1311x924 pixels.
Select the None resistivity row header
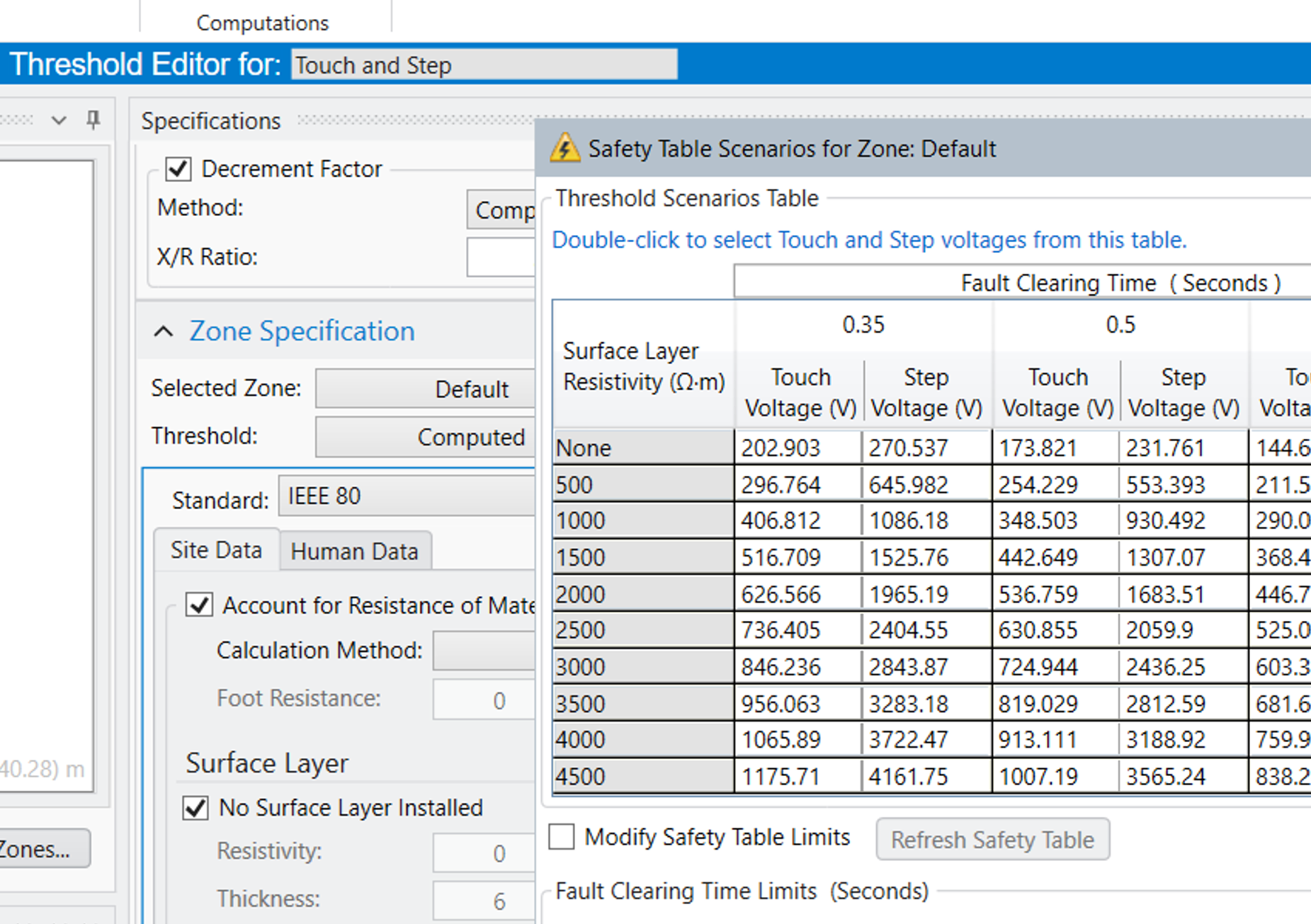tap(644, 447)
